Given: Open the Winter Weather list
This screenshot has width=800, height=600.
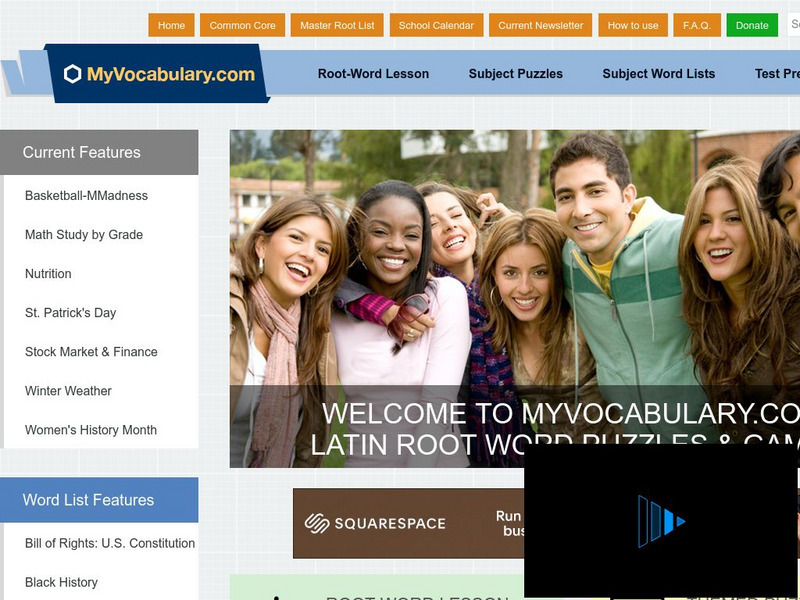Looking at the screenshot, I should 68,391.
